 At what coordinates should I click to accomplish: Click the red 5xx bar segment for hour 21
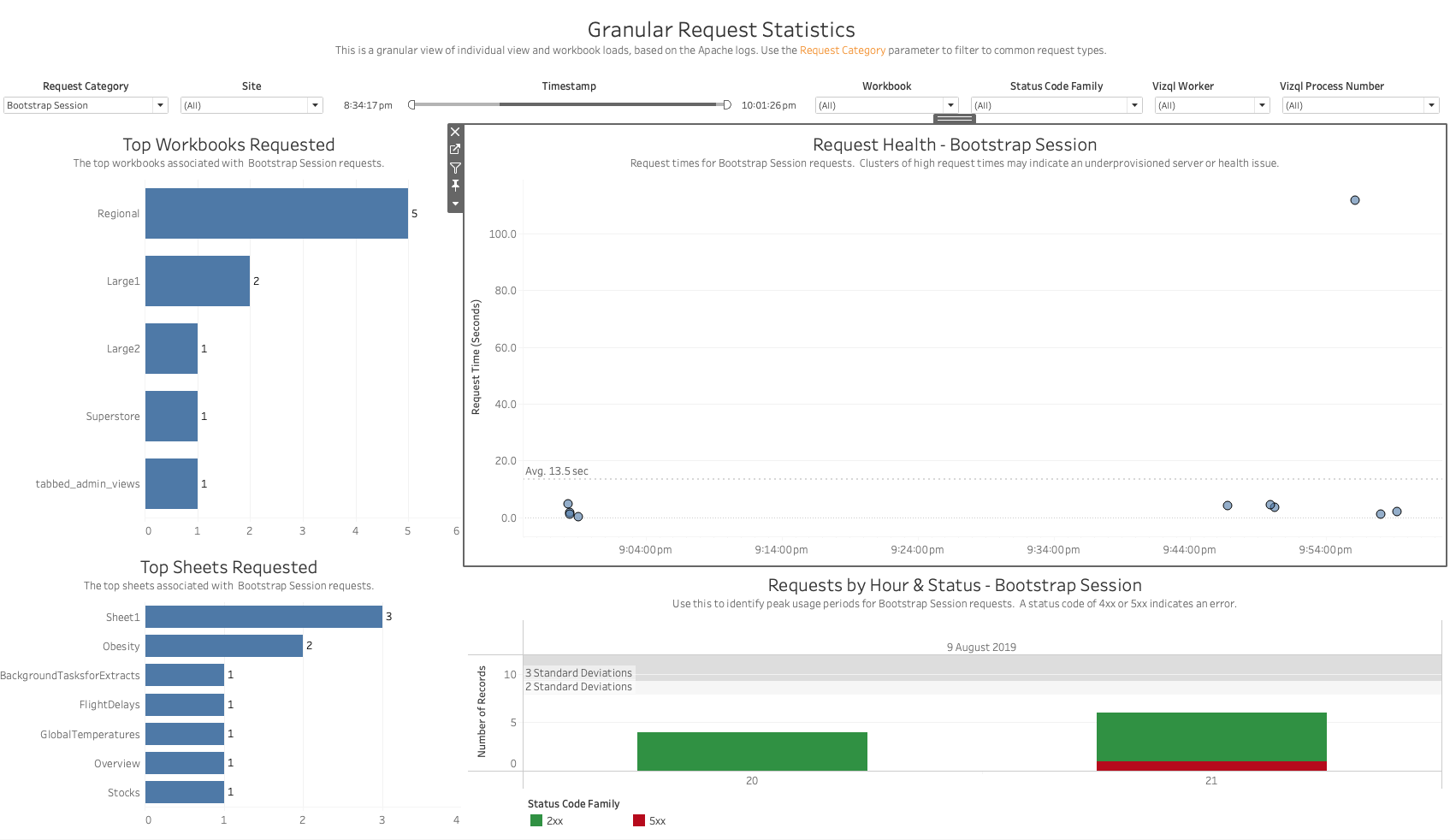coord(1211,766)
